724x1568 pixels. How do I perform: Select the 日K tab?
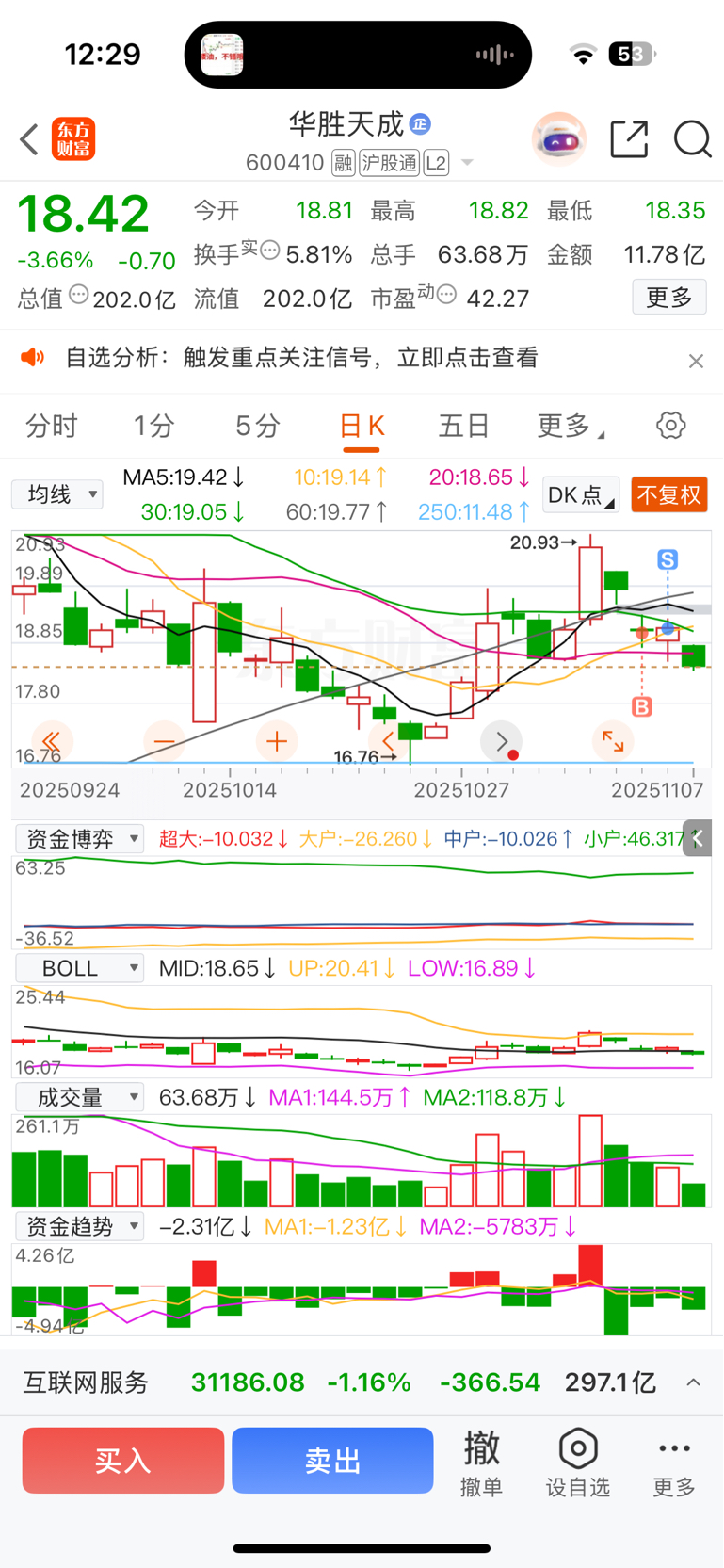362,427
